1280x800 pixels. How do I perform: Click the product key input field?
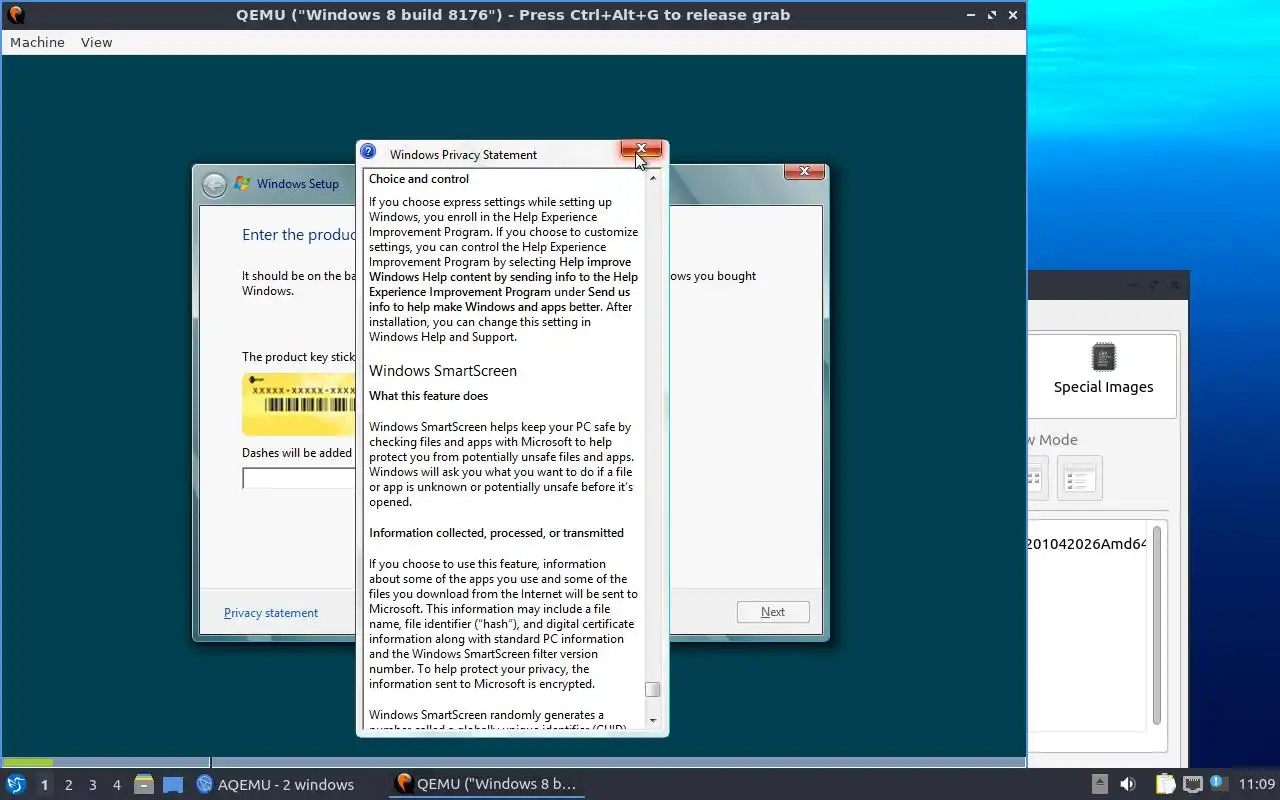click(299, 478)
